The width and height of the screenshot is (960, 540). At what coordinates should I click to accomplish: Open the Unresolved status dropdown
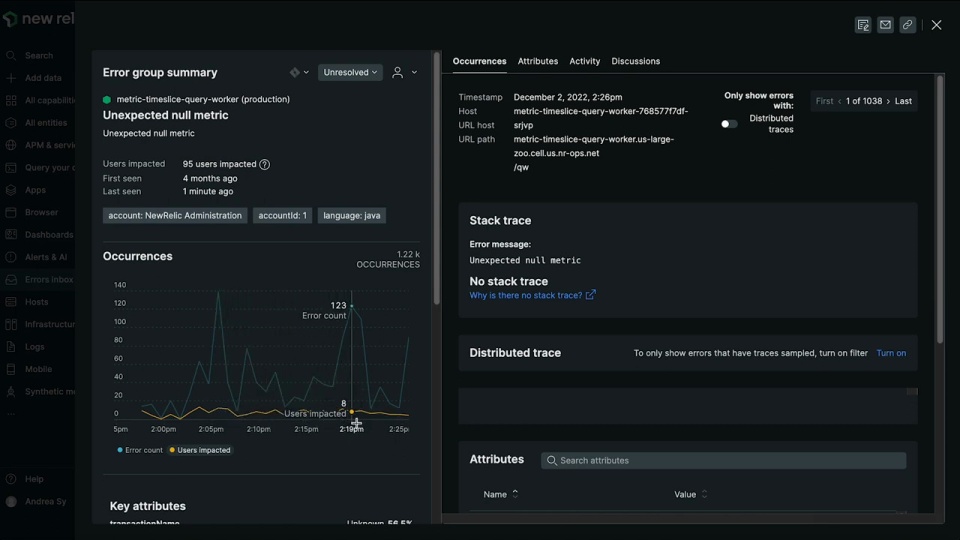[350, 72]
